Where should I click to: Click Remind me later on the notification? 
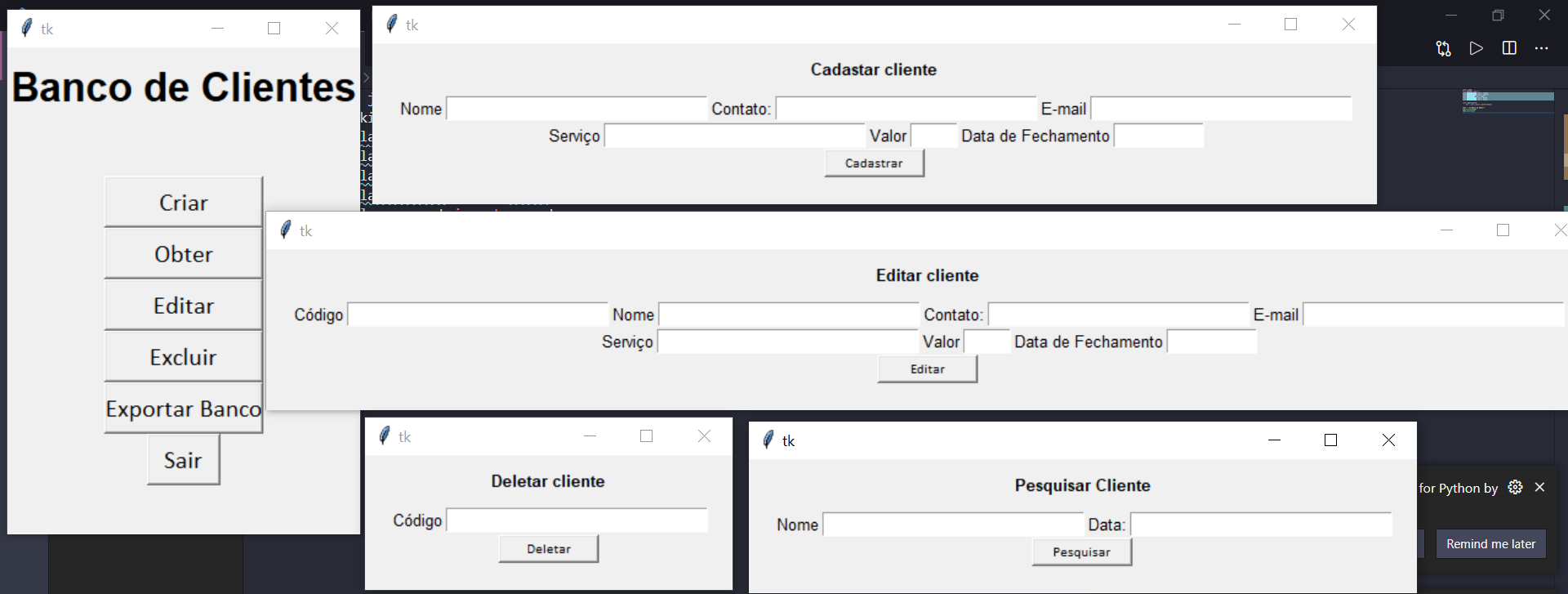[1490, 543]
